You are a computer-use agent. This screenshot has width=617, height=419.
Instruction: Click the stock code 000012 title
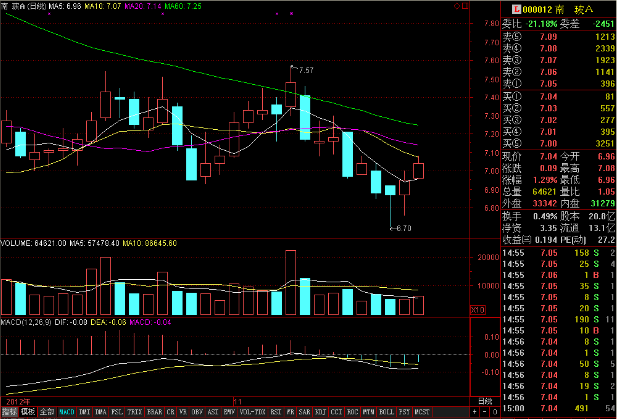538,9
